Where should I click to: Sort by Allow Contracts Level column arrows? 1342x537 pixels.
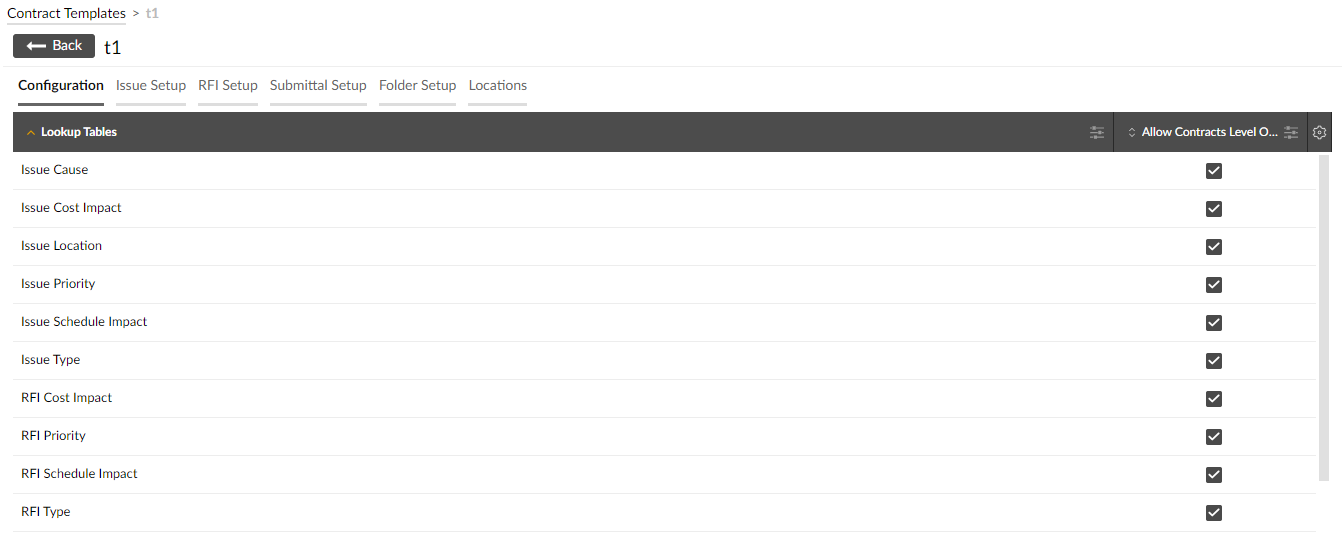pos(1132,132)
